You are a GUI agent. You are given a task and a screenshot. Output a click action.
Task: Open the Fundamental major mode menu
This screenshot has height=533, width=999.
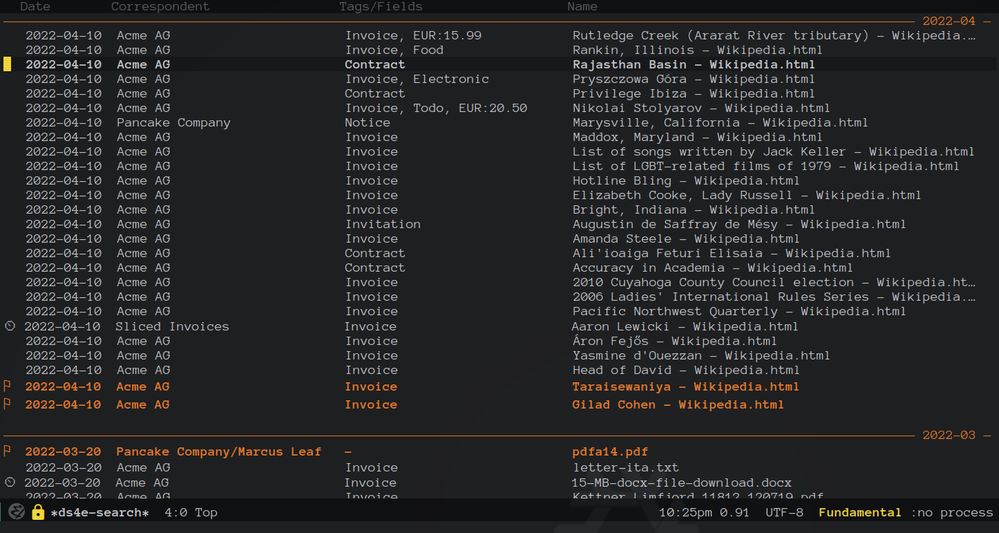[859, 513]
